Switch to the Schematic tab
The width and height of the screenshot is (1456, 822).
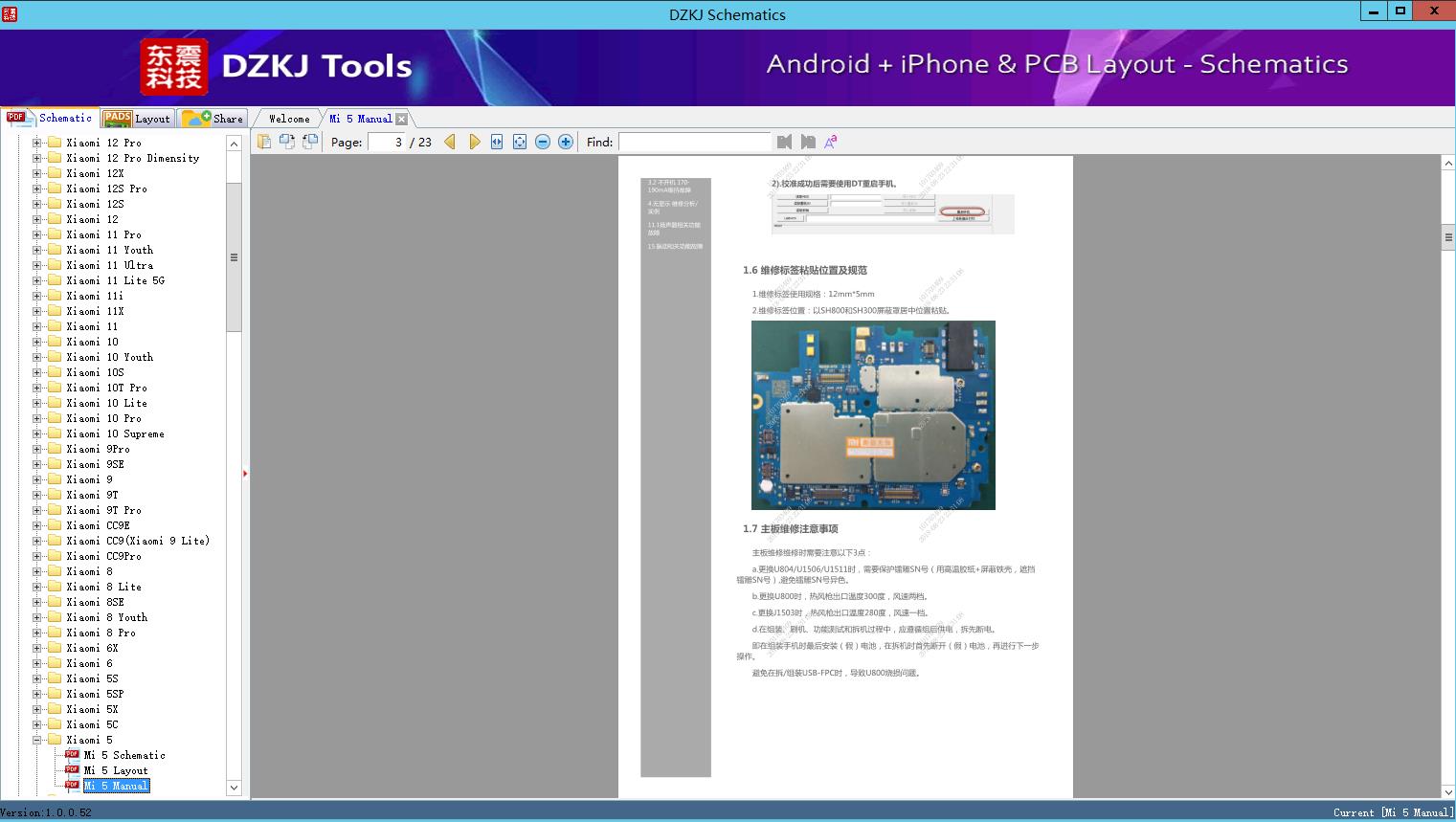pyautogui.click(x=50, y=118)
